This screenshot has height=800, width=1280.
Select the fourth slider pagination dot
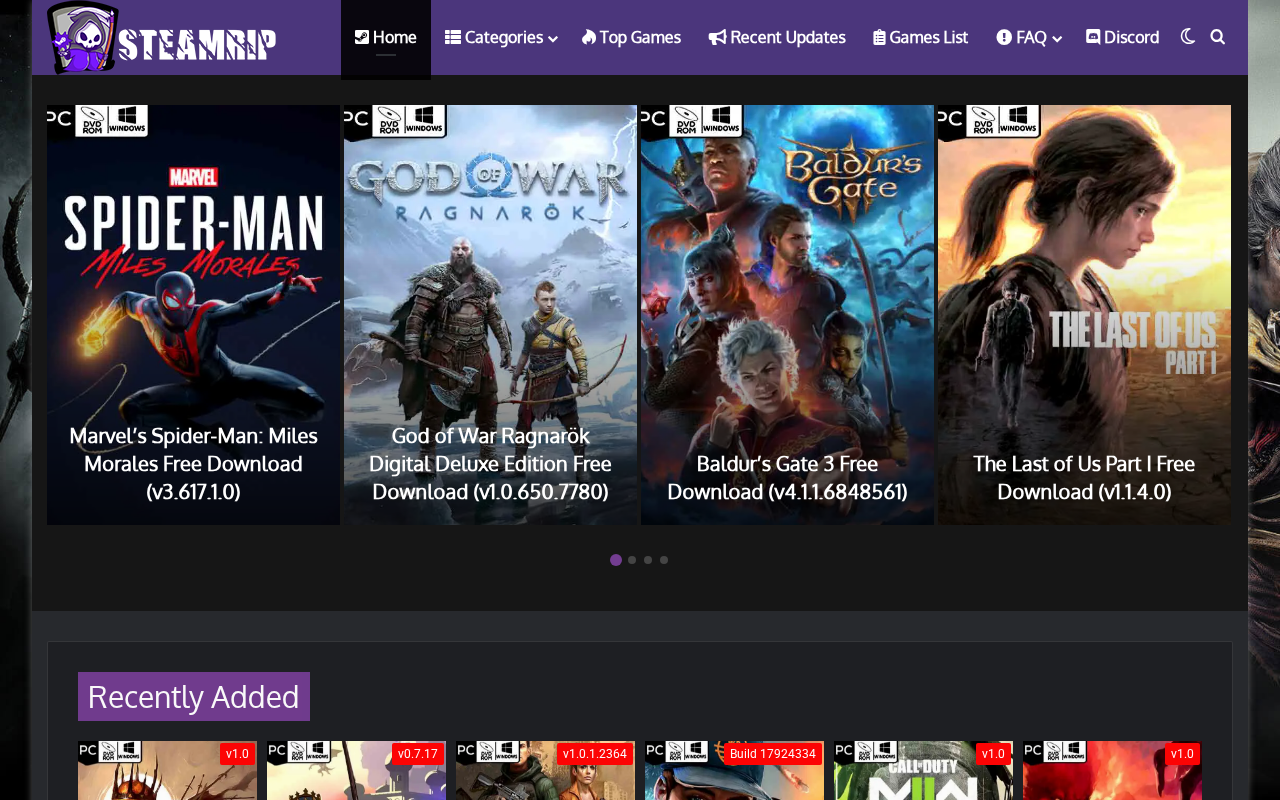(664, 560)
